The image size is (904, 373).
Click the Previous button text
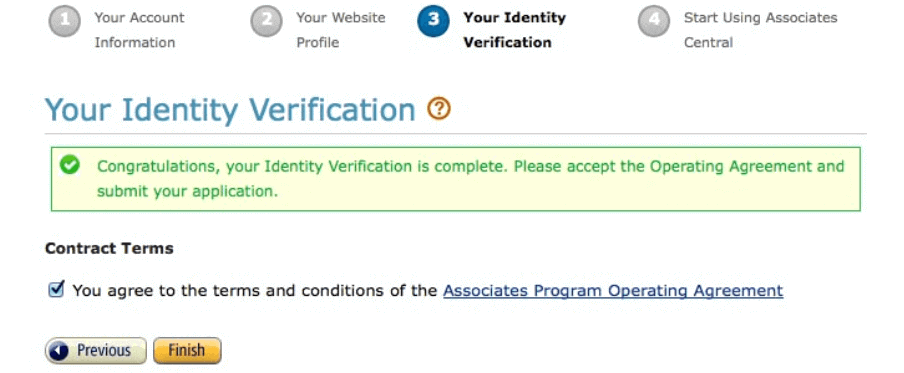click(x=104, y=351)
